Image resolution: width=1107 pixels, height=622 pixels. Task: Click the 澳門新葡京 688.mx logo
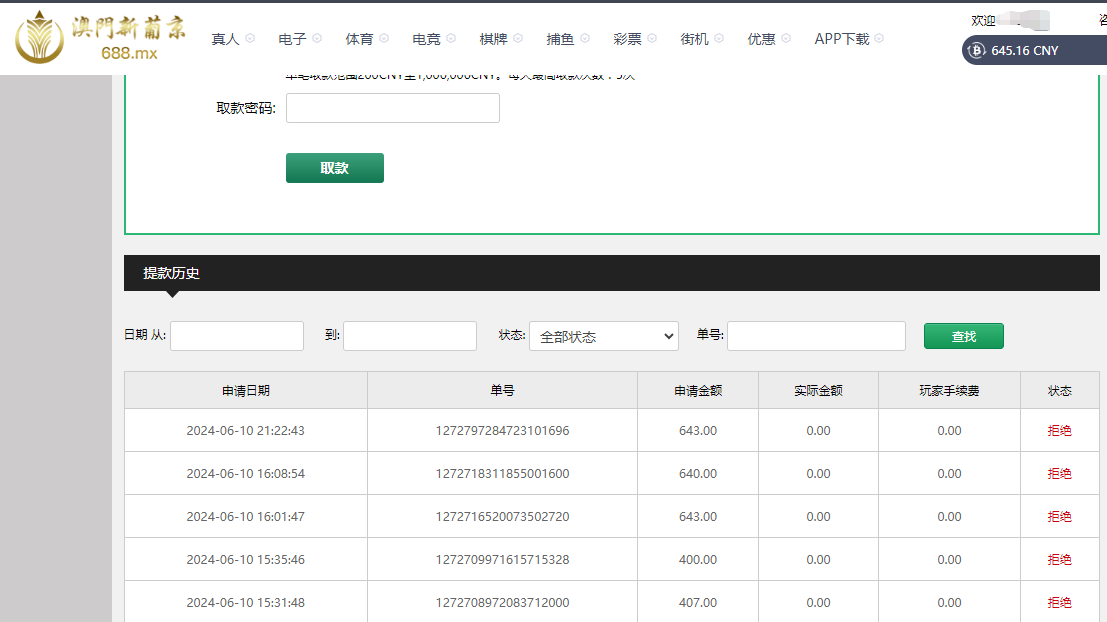[x=101, y=37]
